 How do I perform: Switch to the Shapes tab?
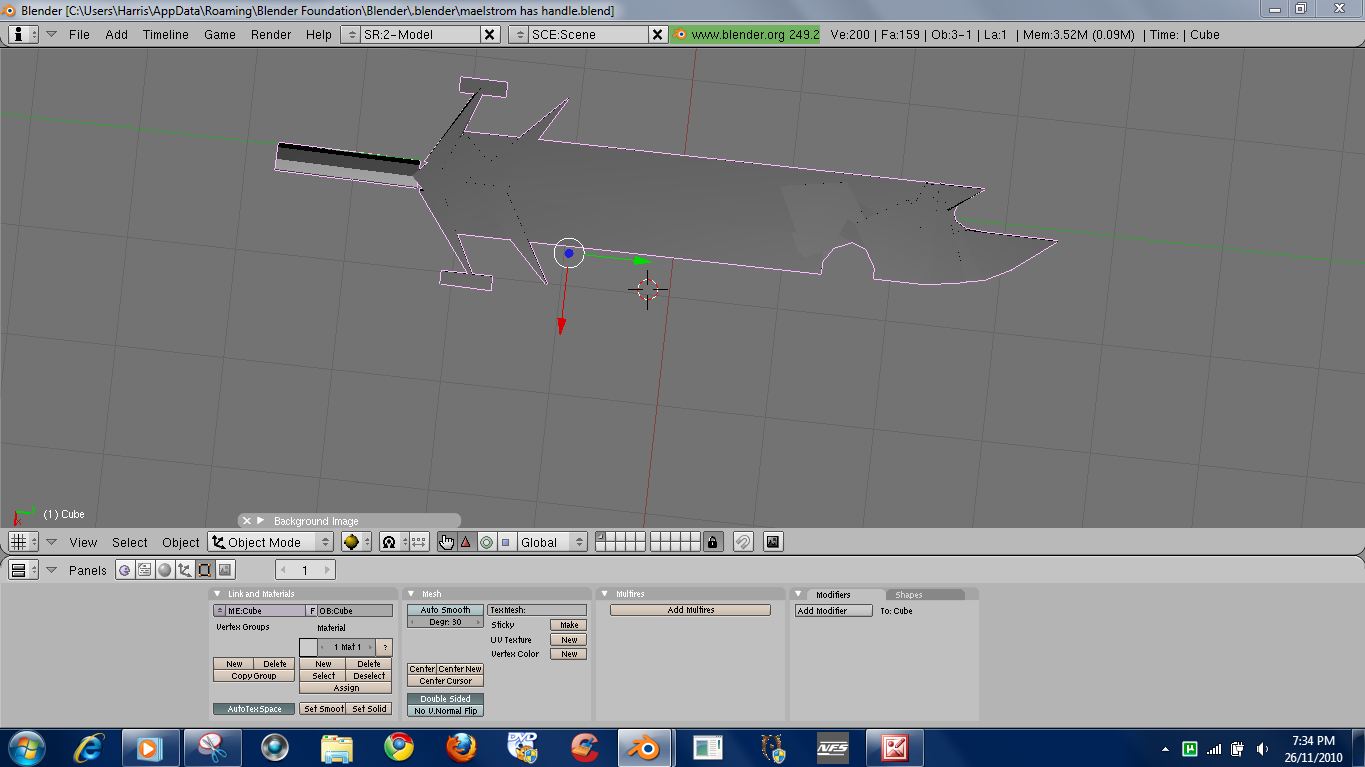tap(908, 595)
